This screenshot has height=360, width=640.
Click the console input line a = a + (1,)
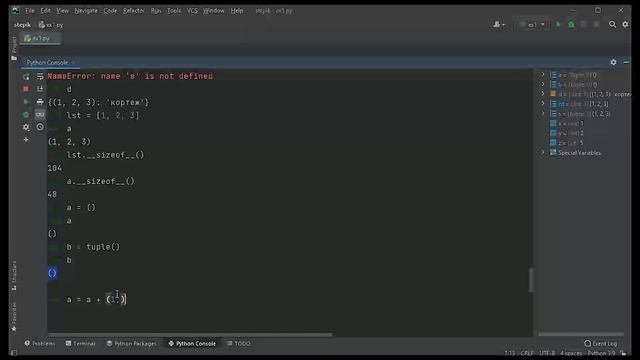pyautogui.click(x=96, y=300)
